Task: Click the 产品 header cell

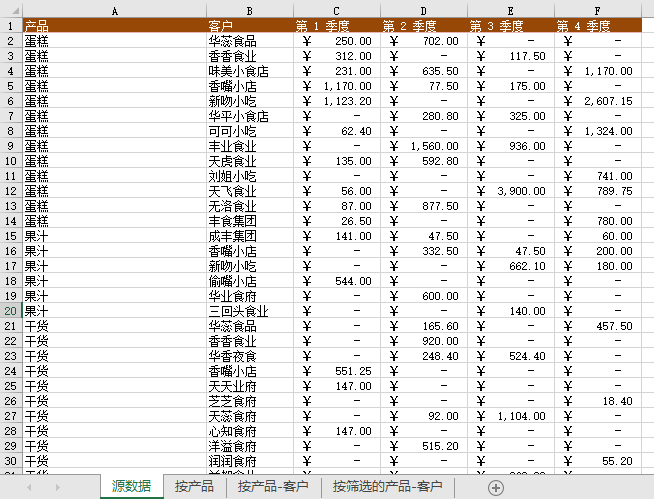Action: click(x=113, y=26)
